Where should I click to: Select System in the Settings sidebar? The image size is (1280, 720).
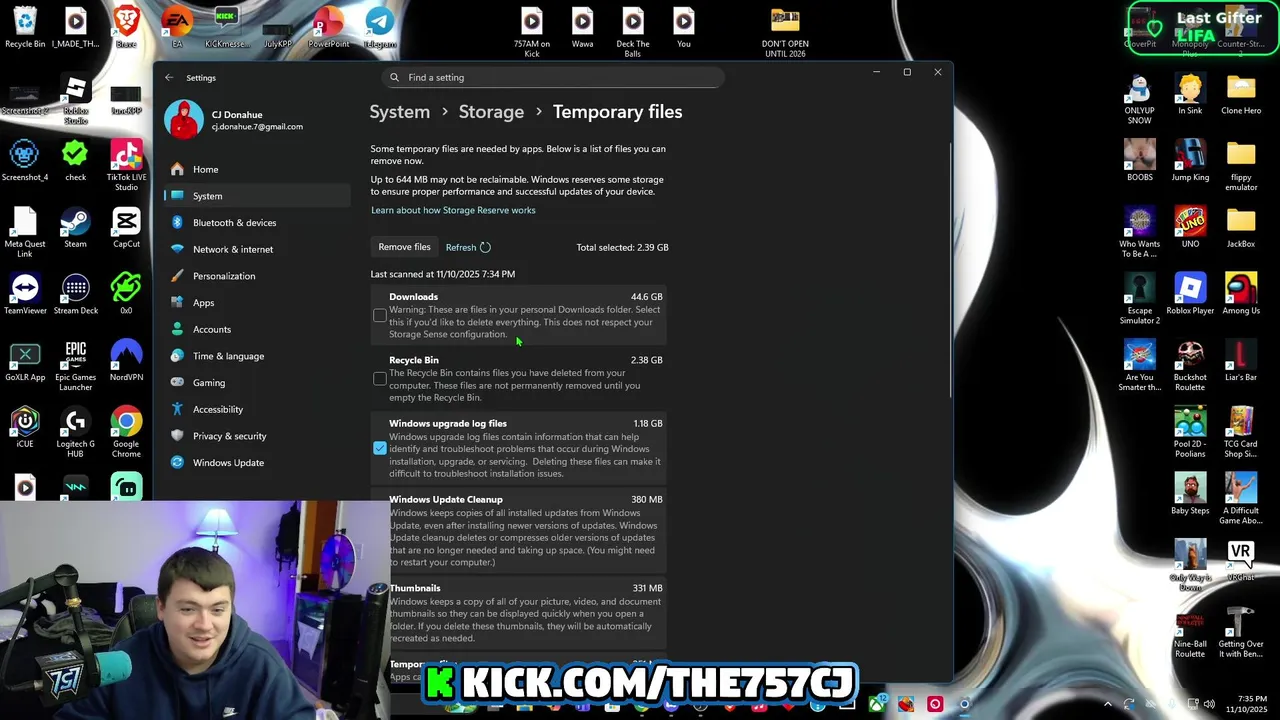click(x=257, y=196)
